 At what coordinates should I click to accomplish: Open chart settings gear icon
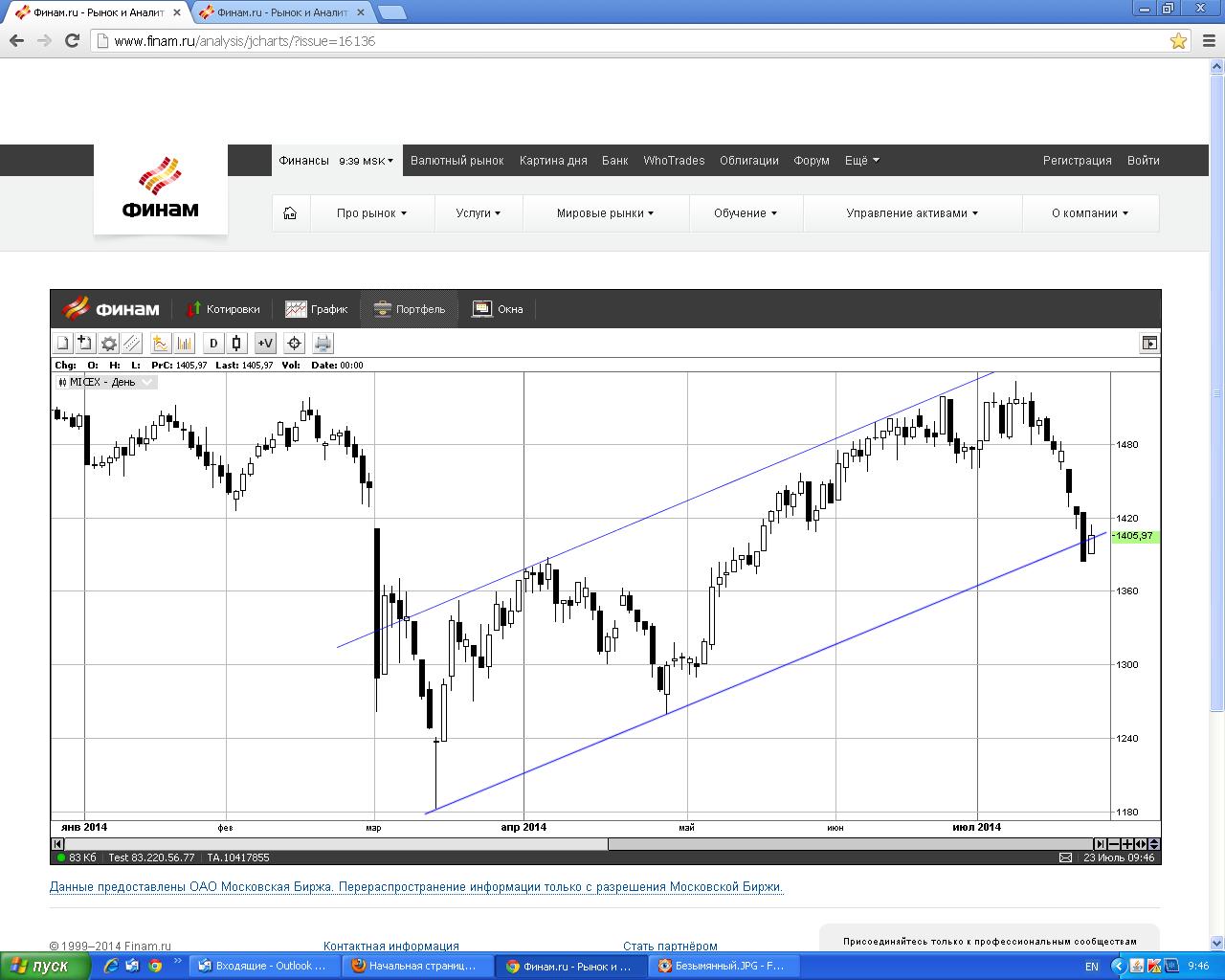pyautogui.click(x=109, y=343)
